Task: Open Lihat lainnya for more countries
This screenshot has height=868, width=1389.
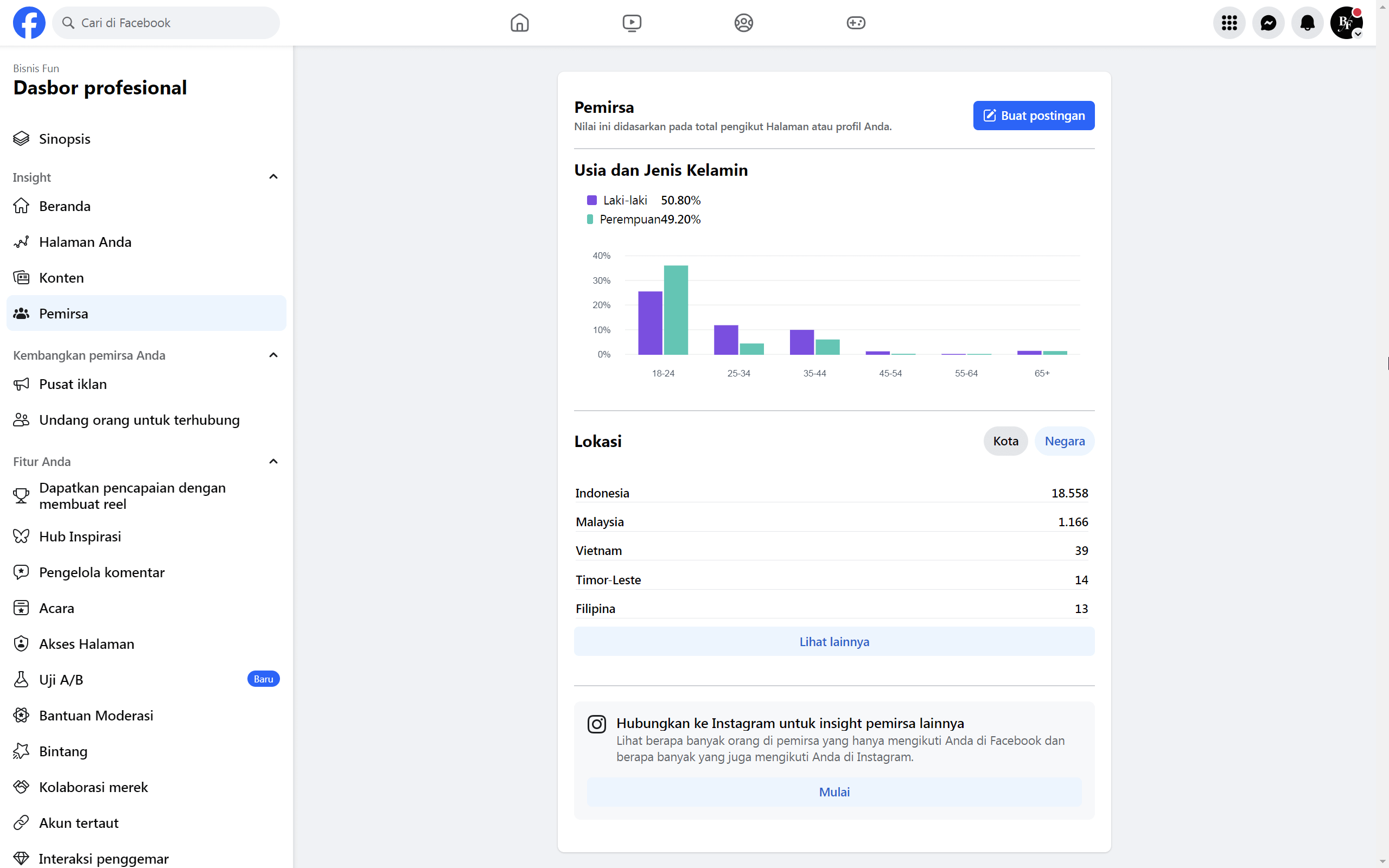Action: [x=833, y=641]
